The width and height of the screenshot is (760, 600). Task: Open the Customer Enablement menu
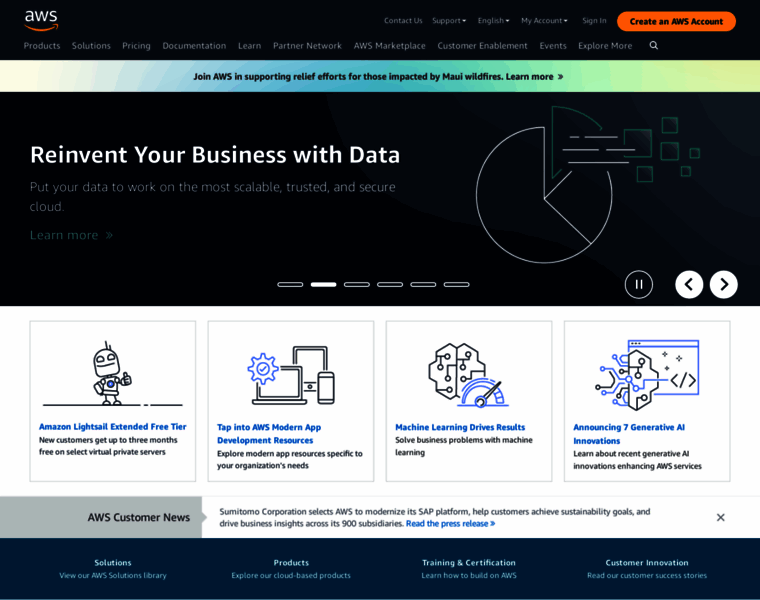pos(482,46)
